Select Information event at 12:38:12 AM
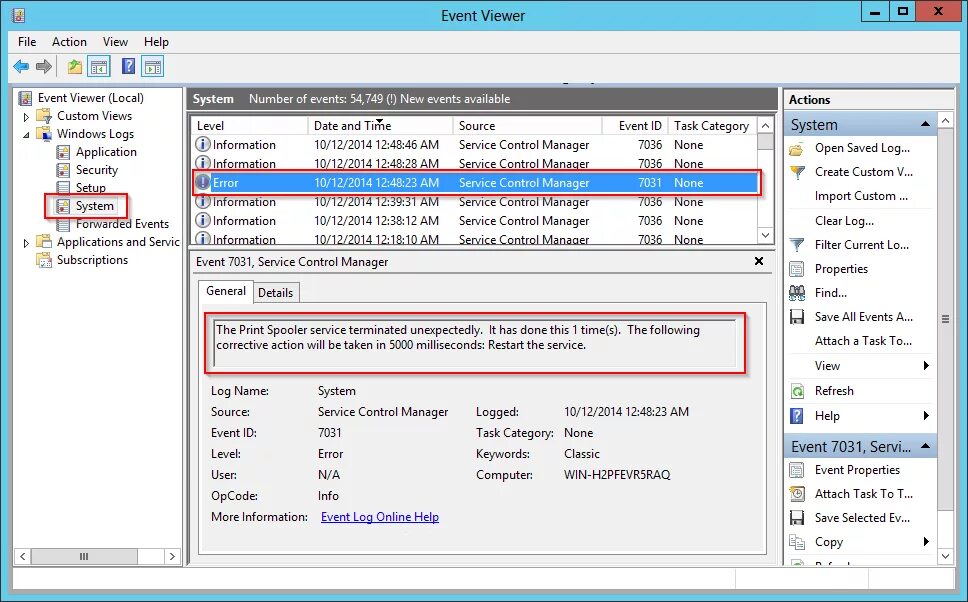This screenshot has height=602, width=968. click(475, 221)
